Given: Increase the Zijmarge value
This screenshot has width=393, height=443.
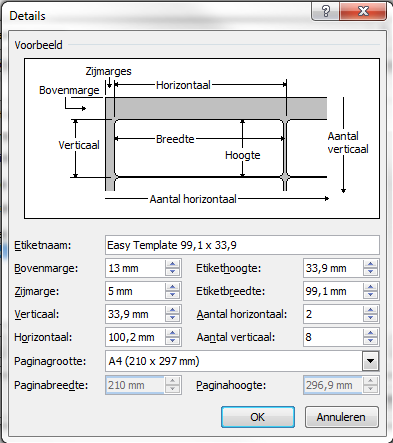Looking at the screenshot, I should click(x=173, y=287).
